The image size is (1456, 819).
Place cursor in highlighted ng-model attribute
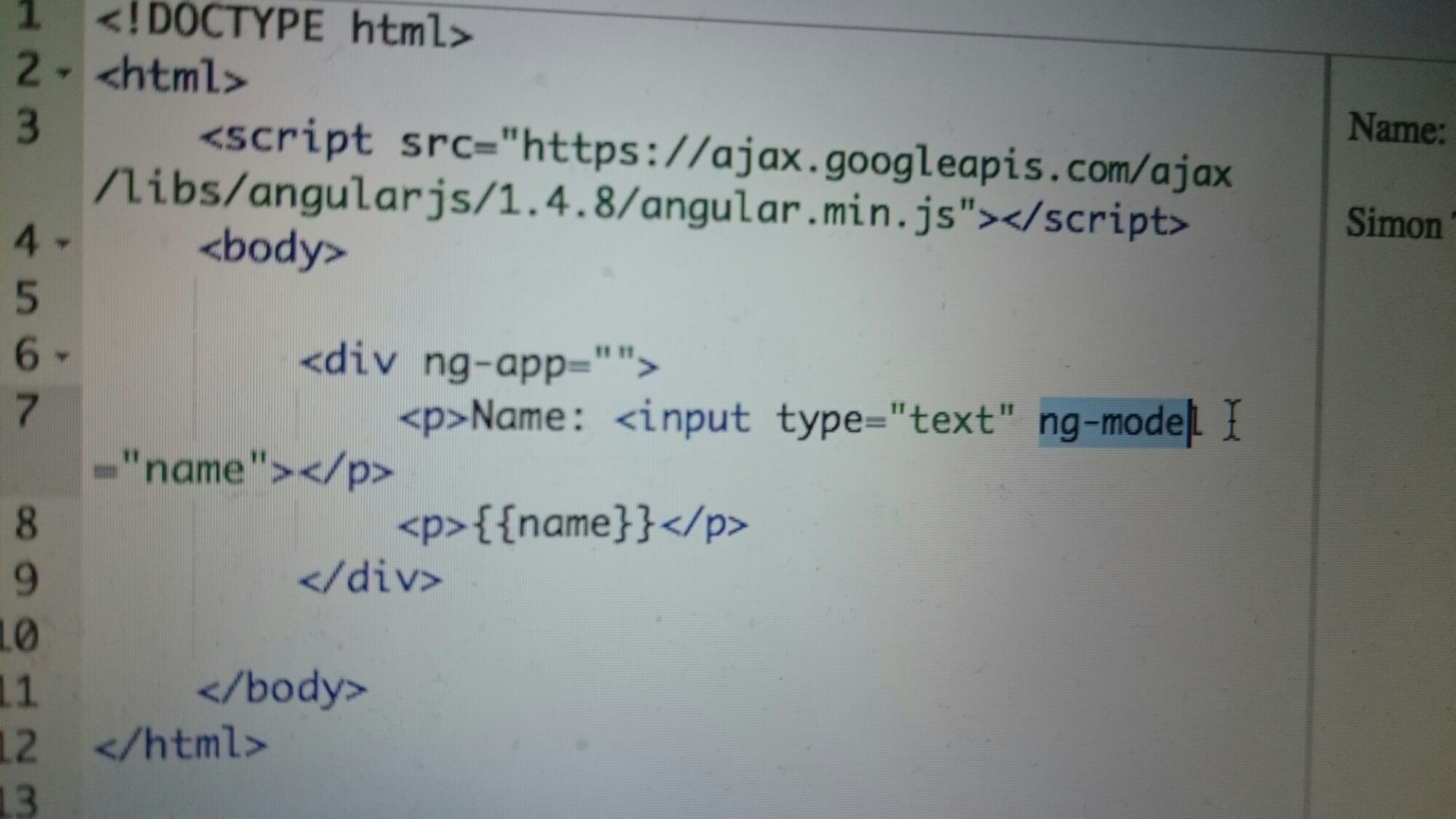(x=1112, y=424)
